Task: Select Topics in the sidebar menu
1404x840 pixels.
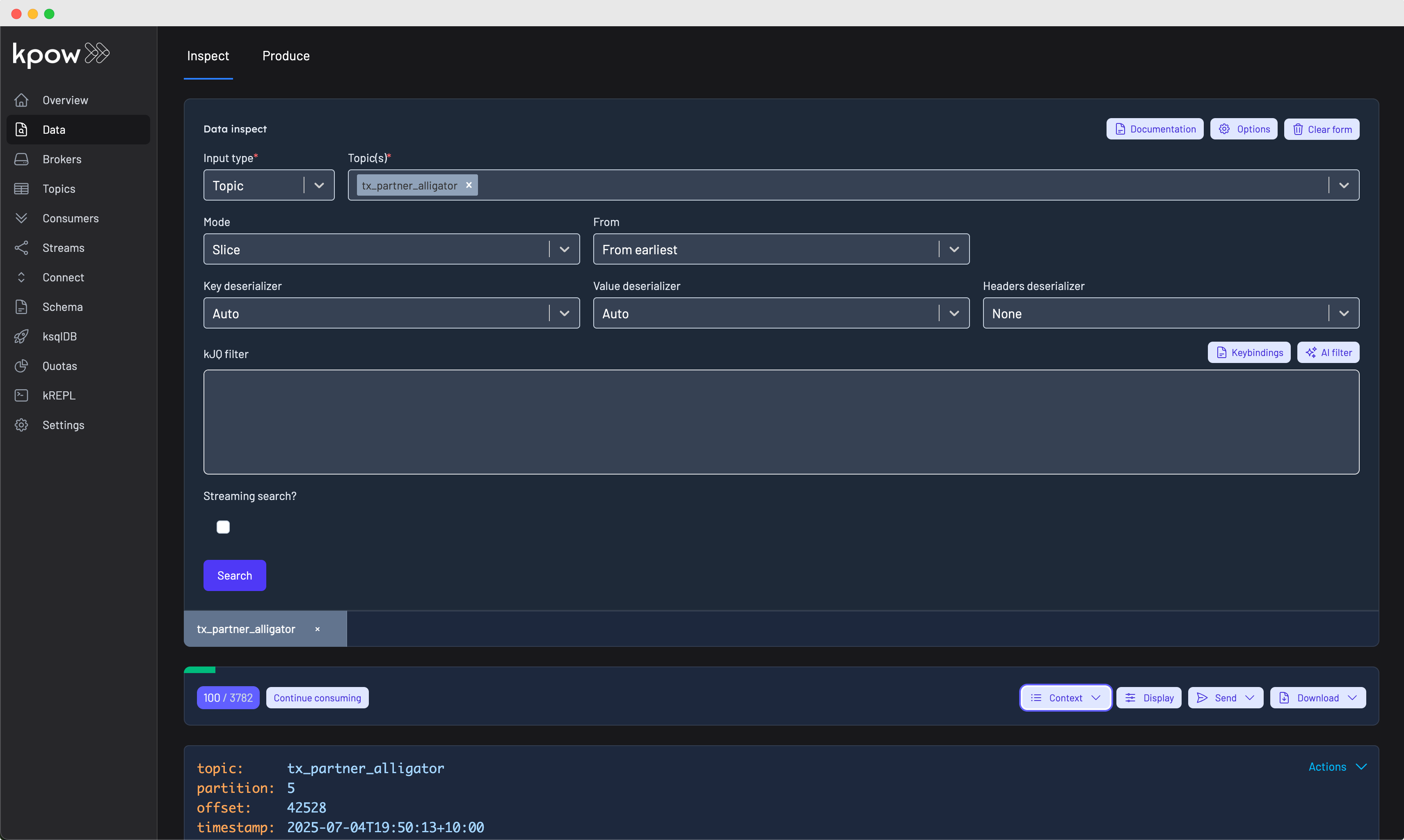Action: [59, 189]
